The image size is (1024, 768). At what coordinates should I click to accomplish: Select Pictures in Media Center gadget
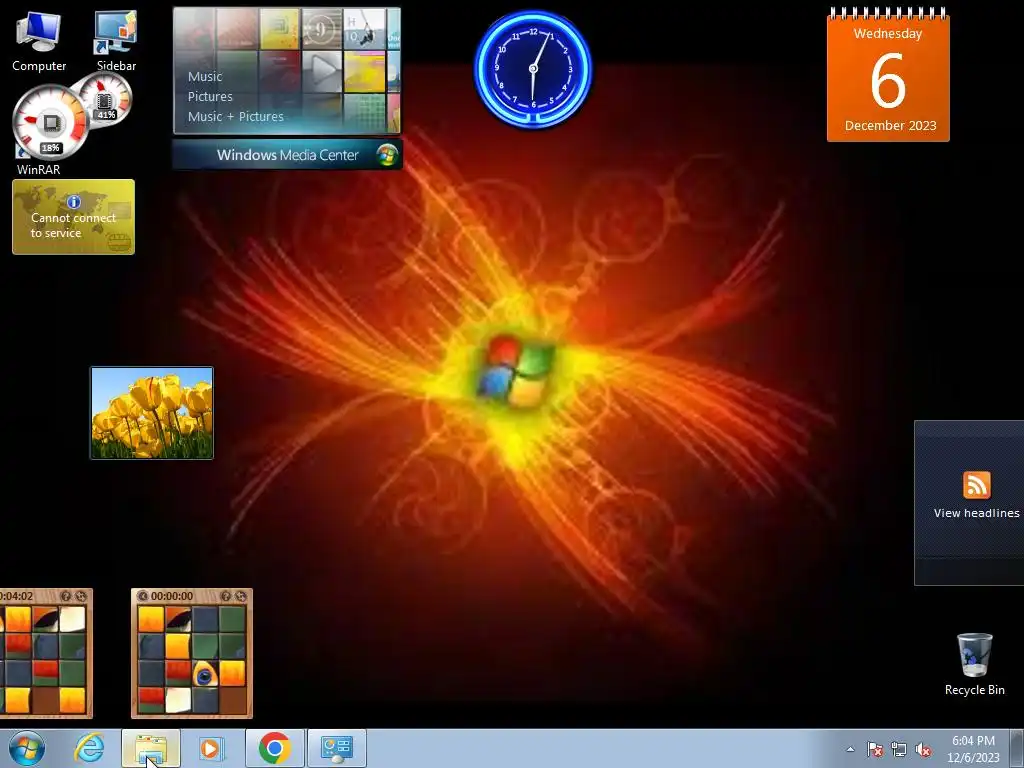[x=210, y=96]
